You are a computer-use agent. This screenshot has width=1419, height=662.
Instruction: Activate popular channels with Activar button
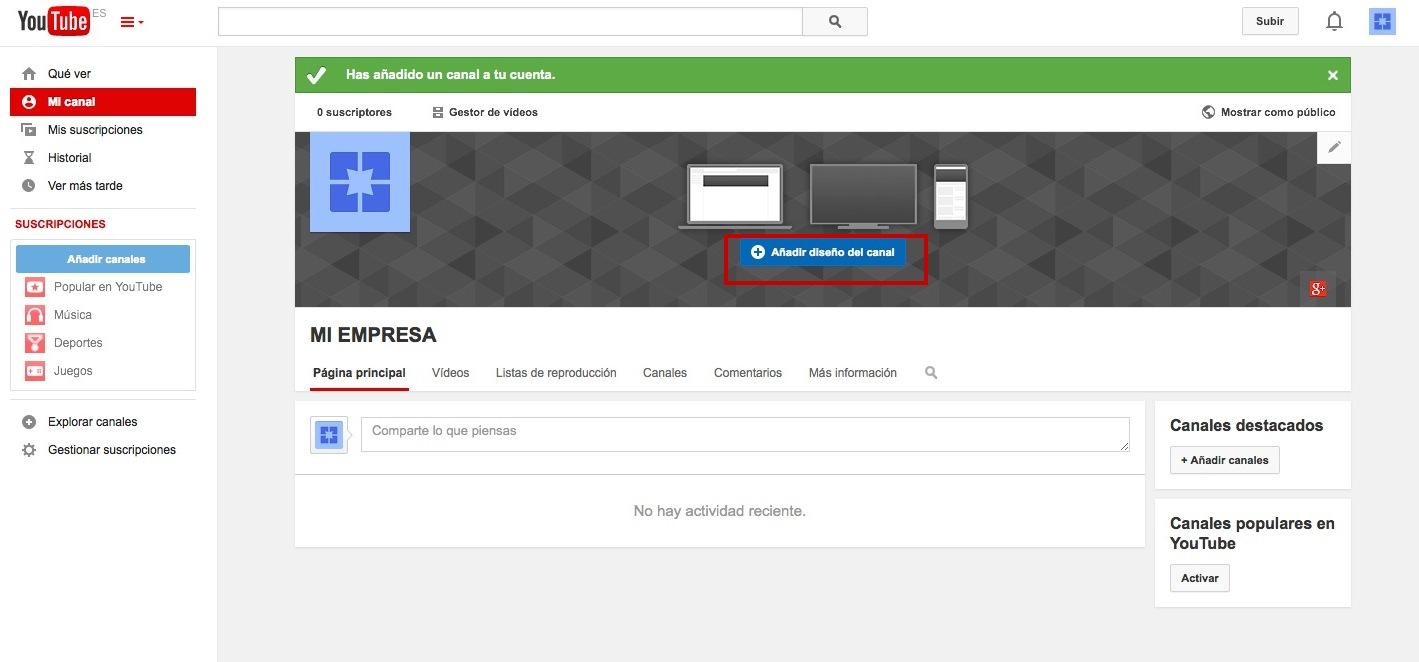tap(1199, 578)
